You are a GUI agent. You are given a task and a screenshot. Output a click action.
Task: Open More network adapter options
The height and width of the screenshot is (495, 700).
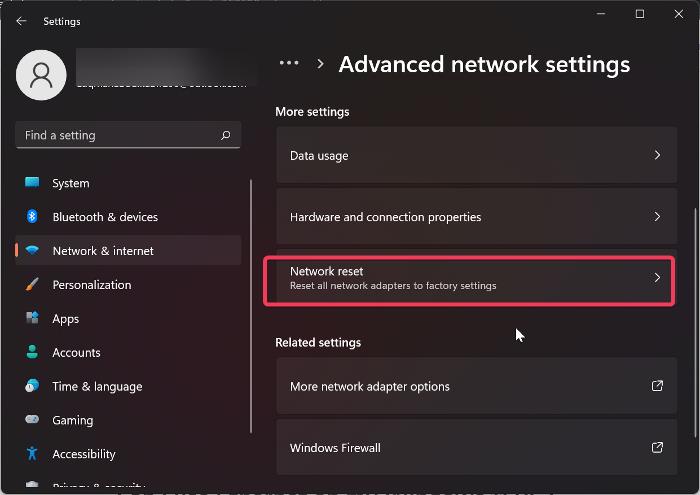(469, 386)
